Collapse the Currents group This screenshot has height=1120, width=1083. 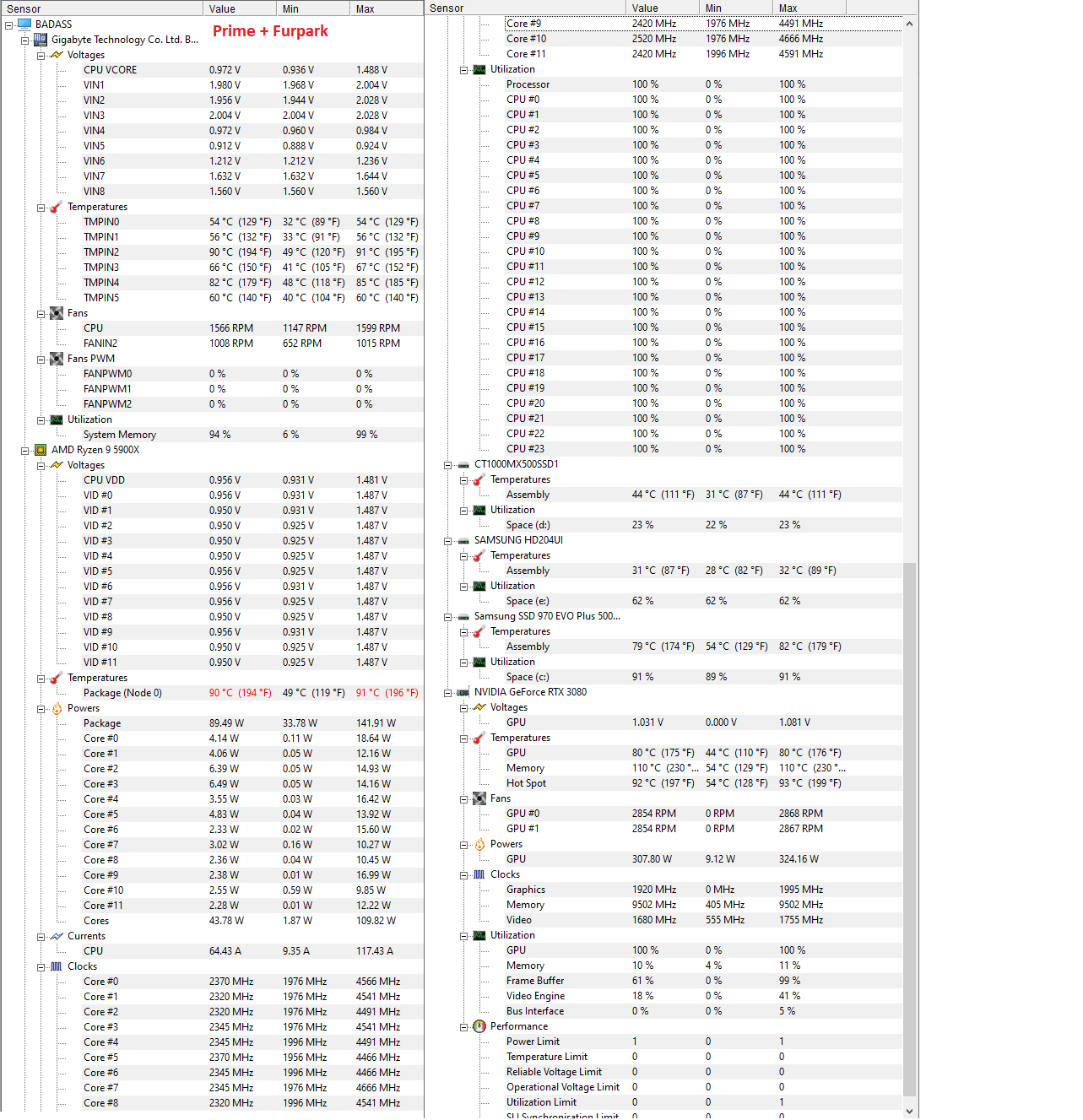[41, 937]
